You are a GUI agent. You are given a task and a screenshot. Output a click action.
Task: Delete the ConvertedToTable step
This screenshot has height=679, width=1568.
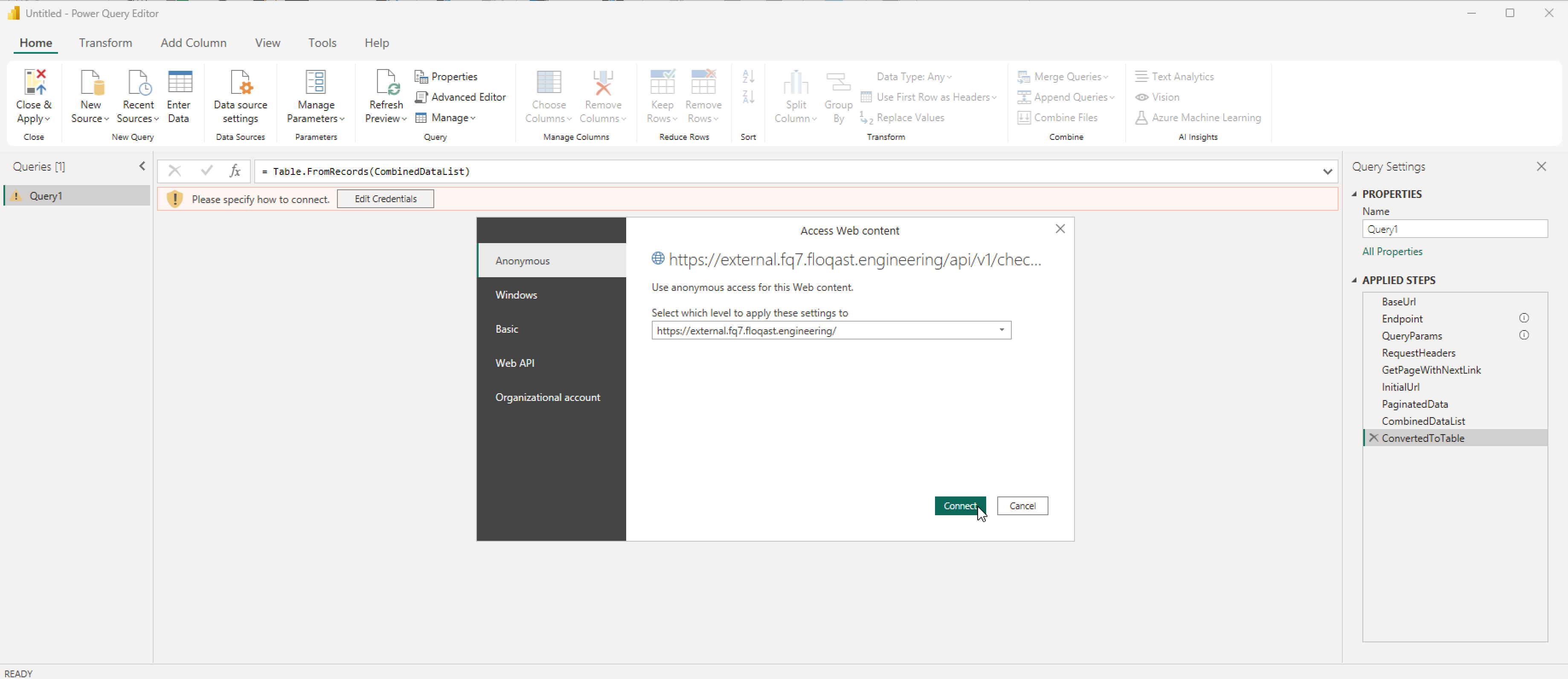tap(1373, 438)
